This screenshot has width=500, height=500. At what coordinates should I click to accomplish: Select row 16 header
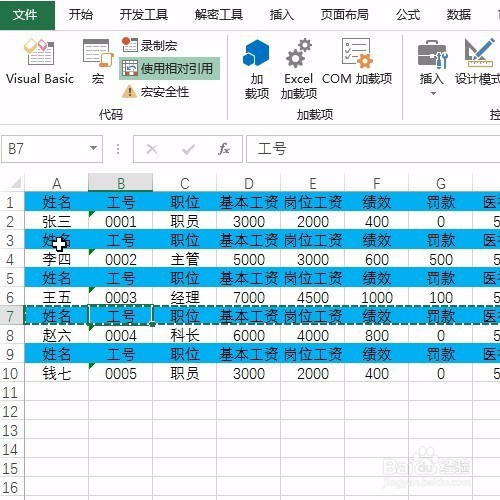point(11,487)
